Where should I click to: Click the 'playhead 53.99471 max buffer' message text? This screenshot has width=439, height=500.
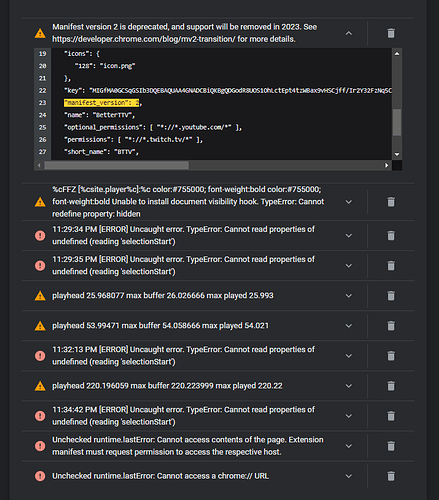pyautogui.click(x=160, y=326)
